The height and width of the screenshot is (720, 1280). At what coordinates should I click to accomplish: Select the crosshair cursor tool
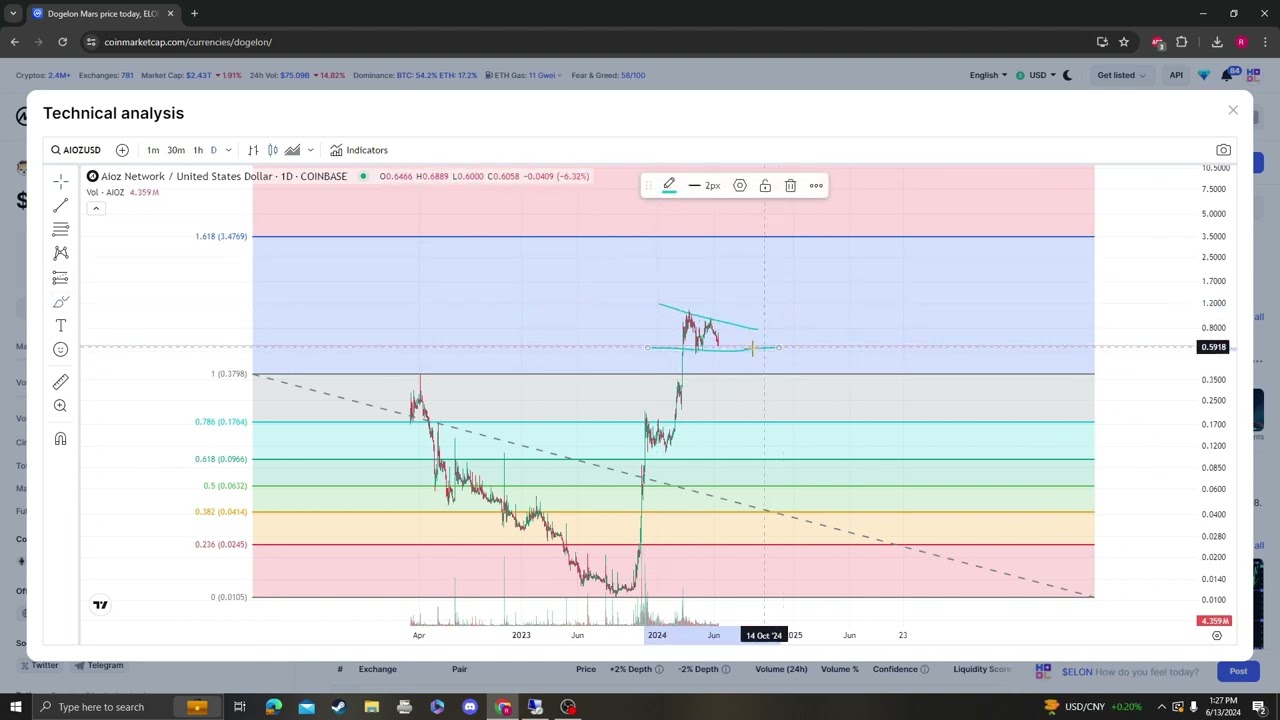[x=60, y=181]
